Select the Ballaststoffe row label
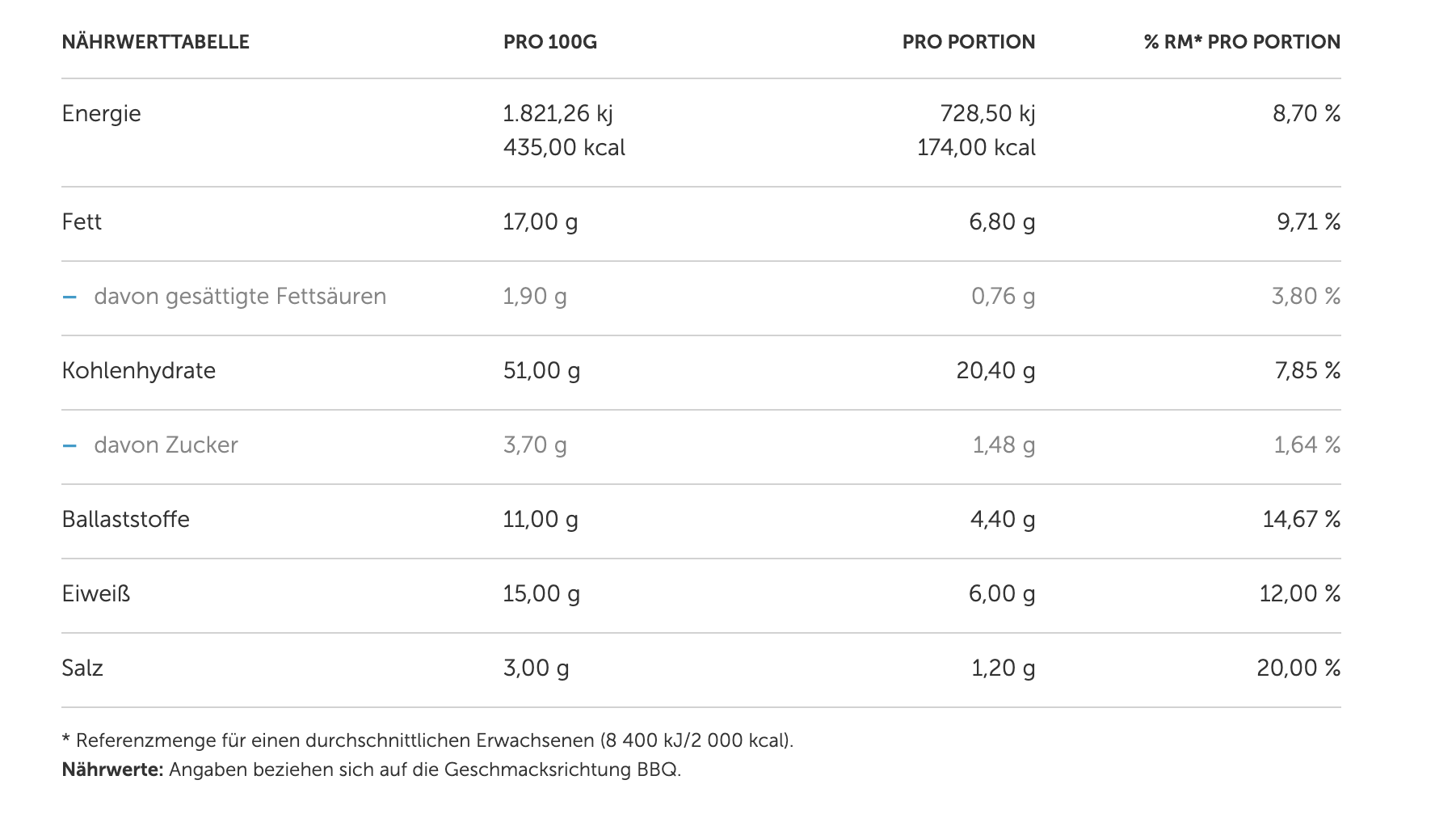This screenshot has width=1456, height=818. coord(125,520)
